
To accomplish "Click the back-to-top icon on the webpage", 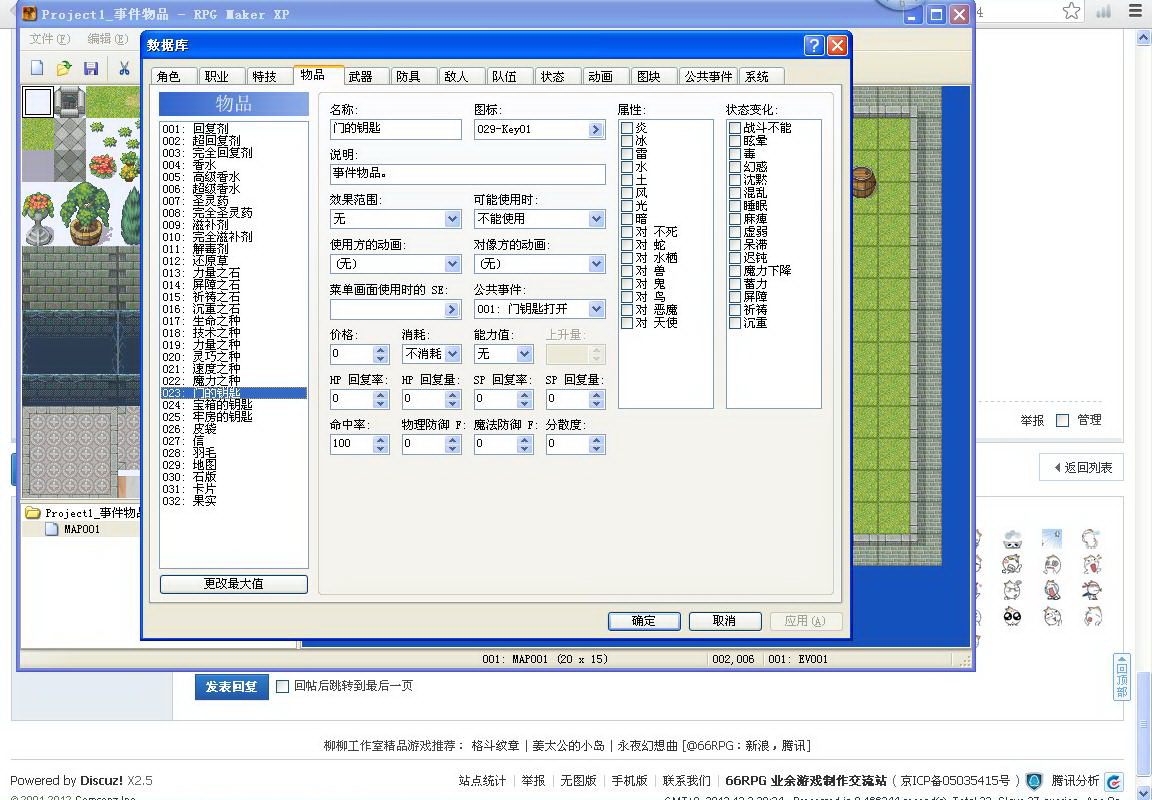I will (1122, 677).
